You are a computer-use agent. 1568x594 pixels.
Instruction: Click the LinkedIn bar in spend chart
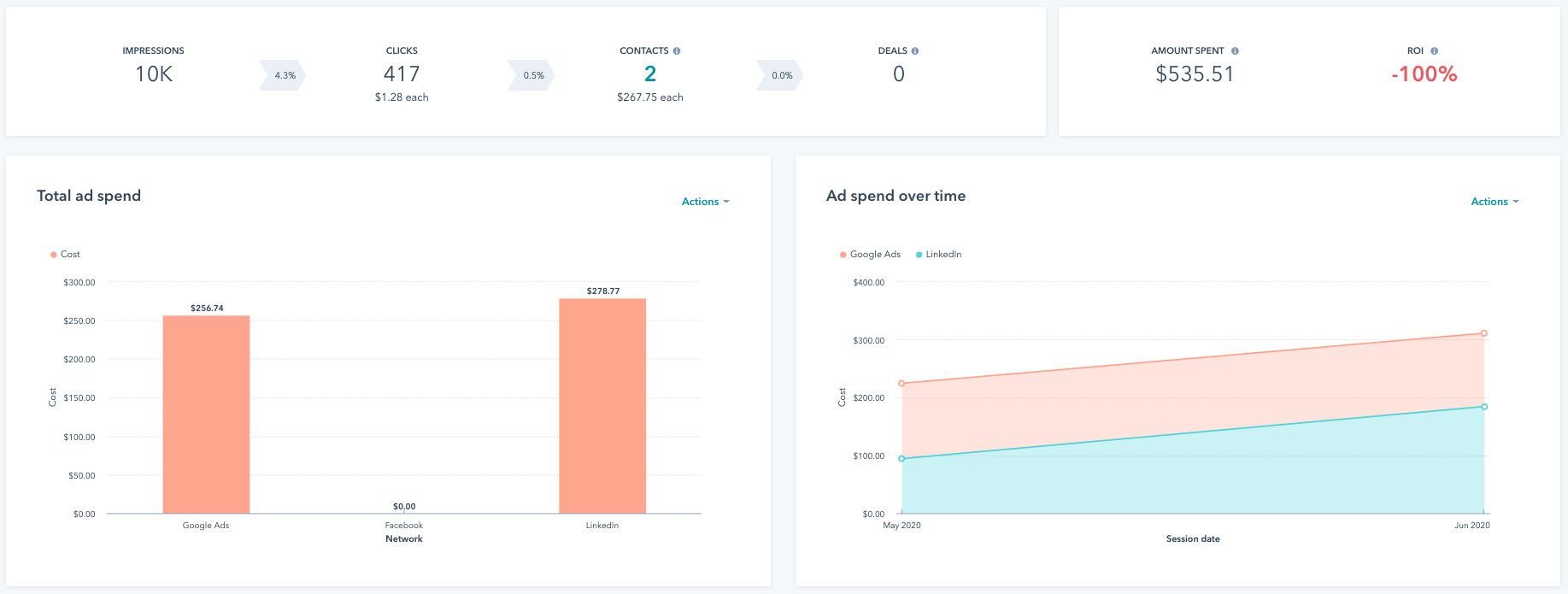[602, 406]
